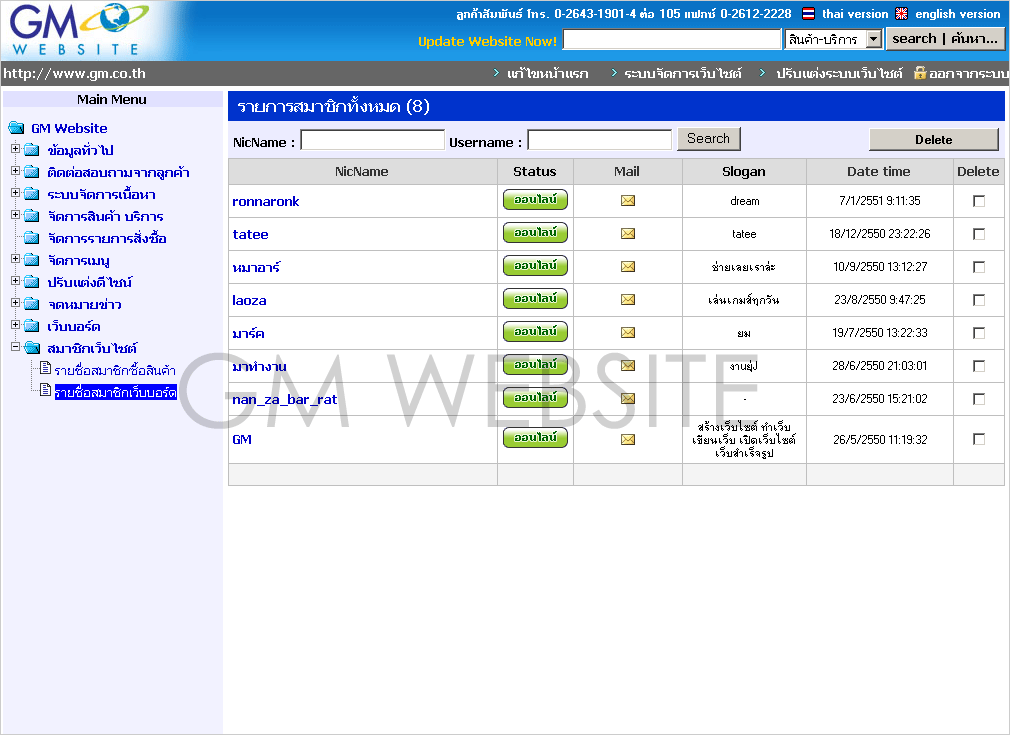Screen dimensions: 1010x735
Task: Open mail icon for ronnaronk
Action: coord(627,201)
